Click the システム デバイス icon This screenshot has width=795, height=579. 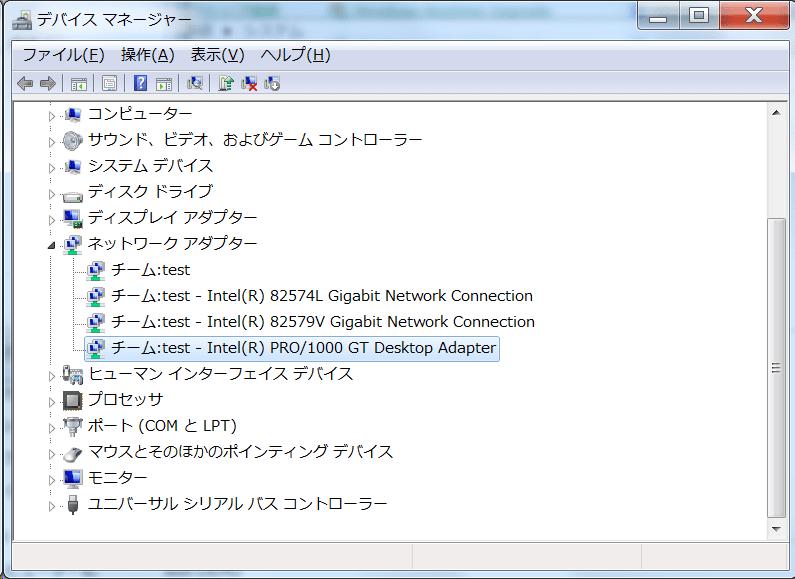tap(73, 166)
